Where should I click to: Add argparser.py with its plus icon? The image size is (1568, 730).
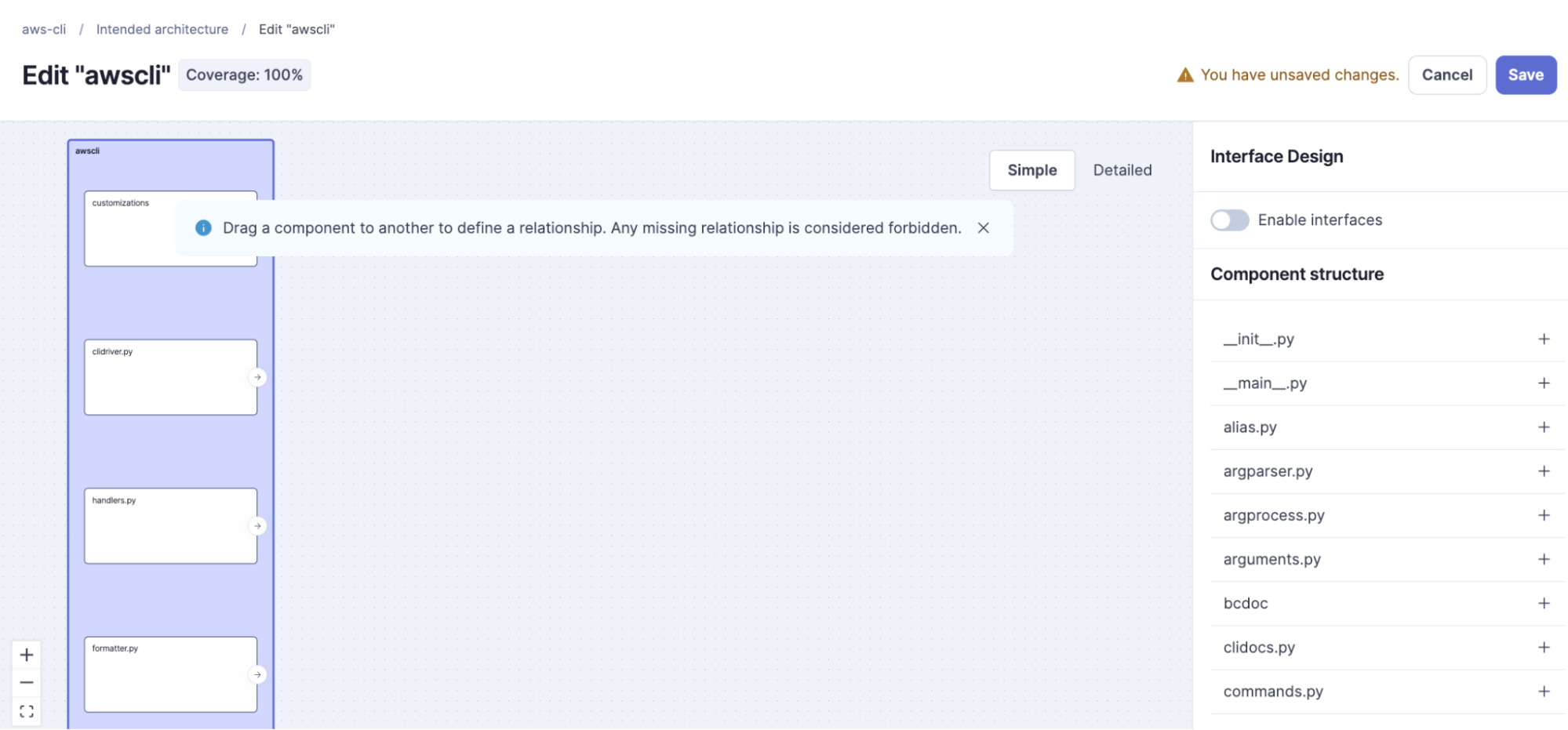(x=1544, y=470)
